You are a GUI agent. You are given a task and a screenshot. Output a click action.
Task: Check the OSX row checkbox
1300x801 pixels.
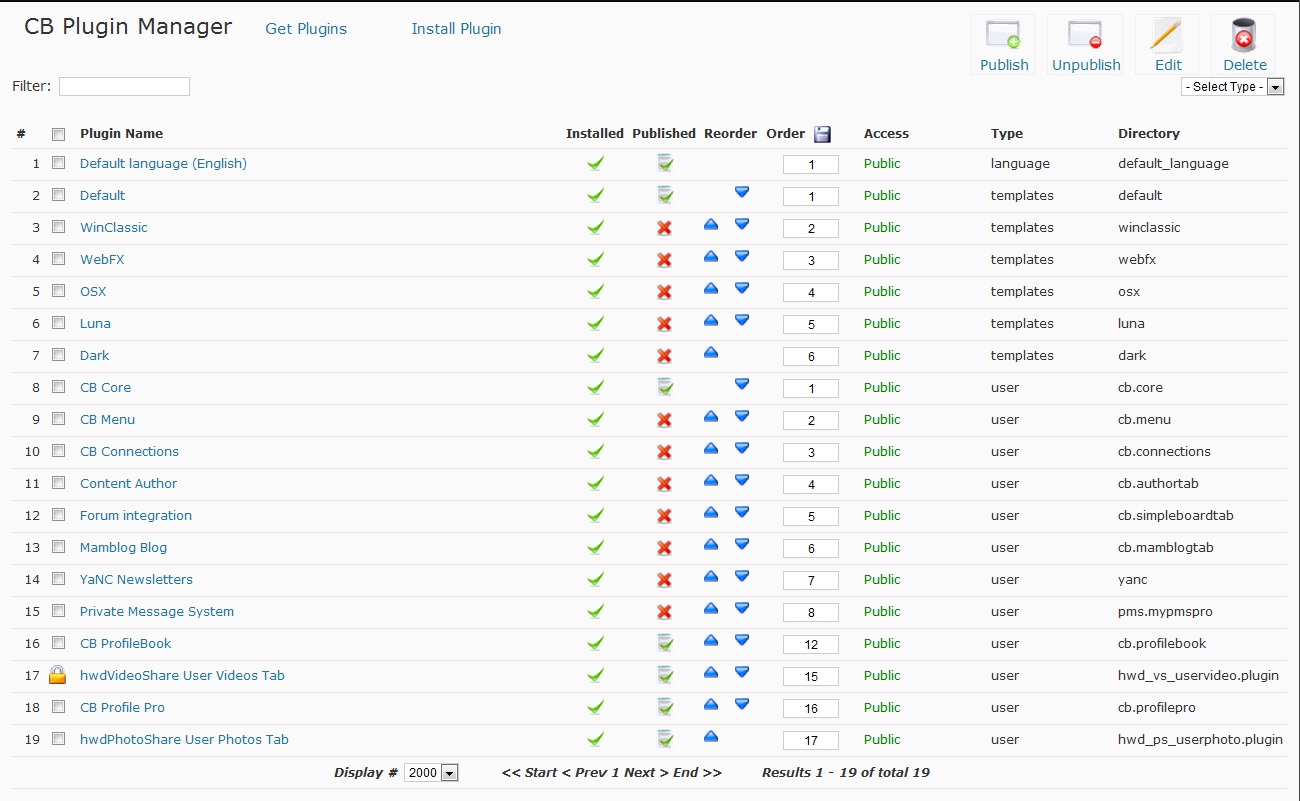coord(58,291)
